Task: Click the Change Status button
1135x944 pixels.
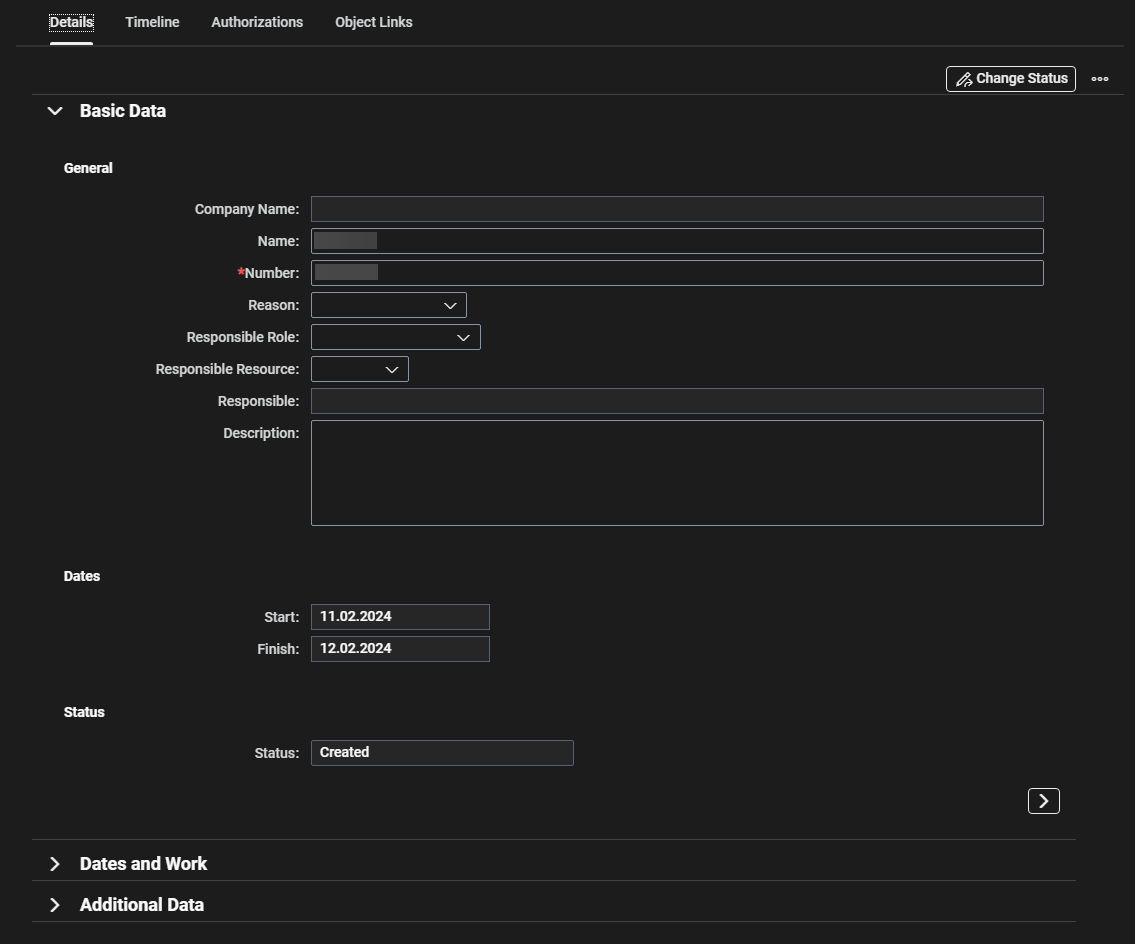Action: click(x=1010, y=79)
